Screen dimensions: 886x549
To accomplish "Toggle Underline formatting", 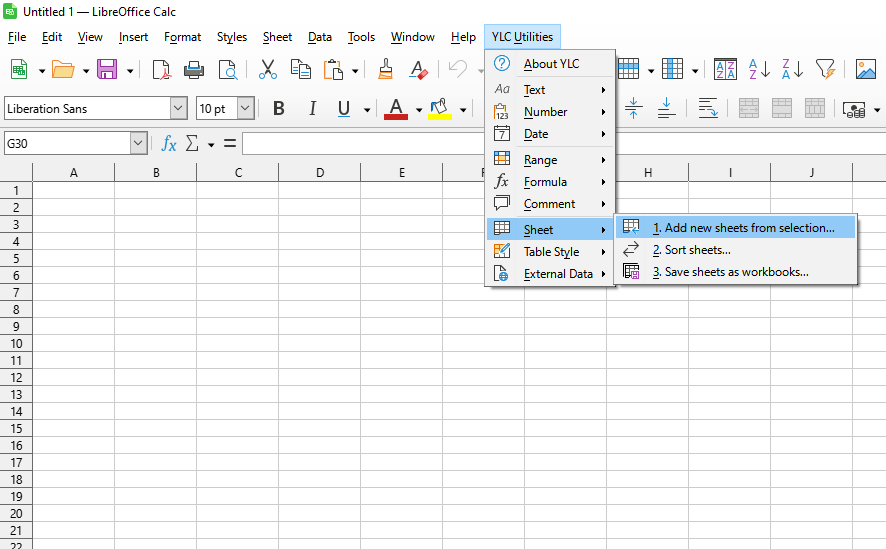I will coord(344,109).
